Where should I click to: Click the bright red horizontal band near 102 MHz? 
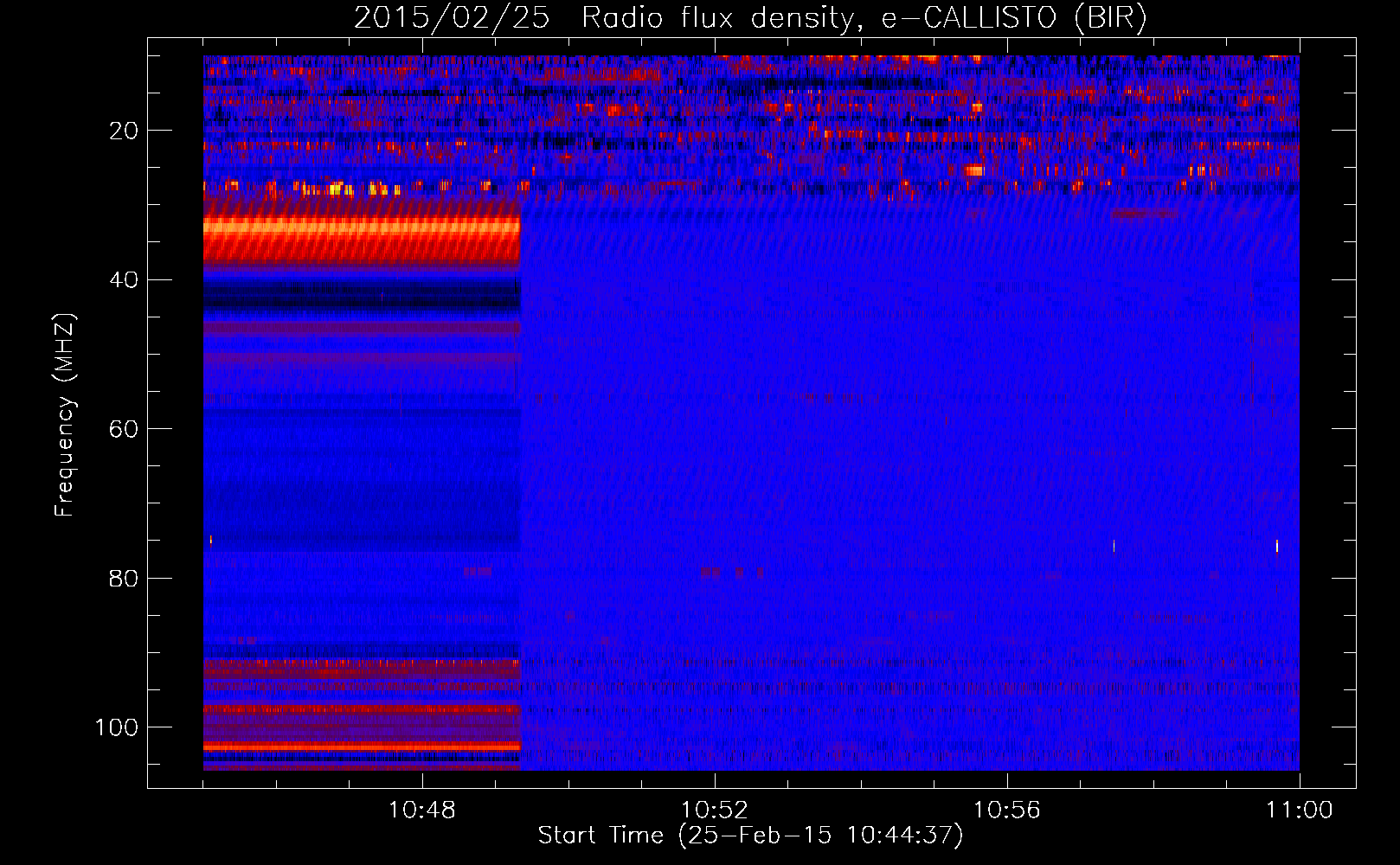pyautogui.click(x=362, y=746)
